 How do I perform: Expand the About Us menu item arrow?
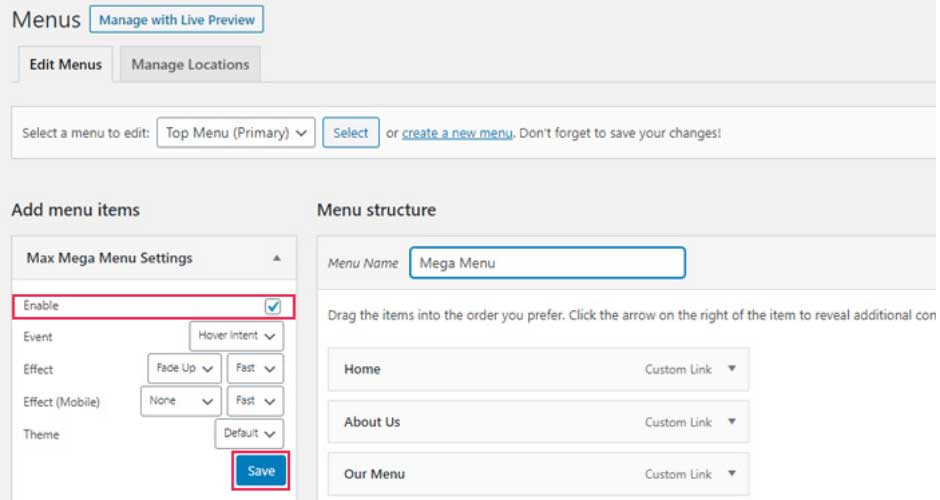tap(731, 422)
